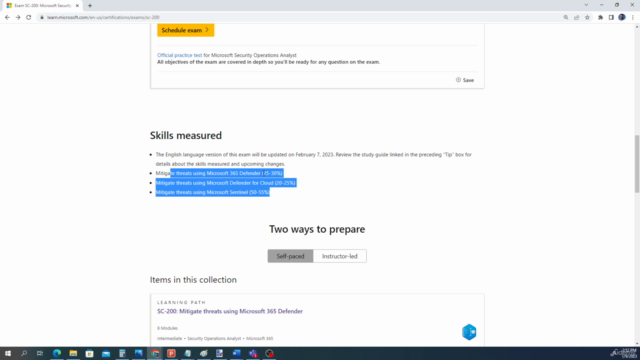Viewport: 640px width, 360px height.
Task: Click the Items in this collection heading
Action: [x=193, y=280]
